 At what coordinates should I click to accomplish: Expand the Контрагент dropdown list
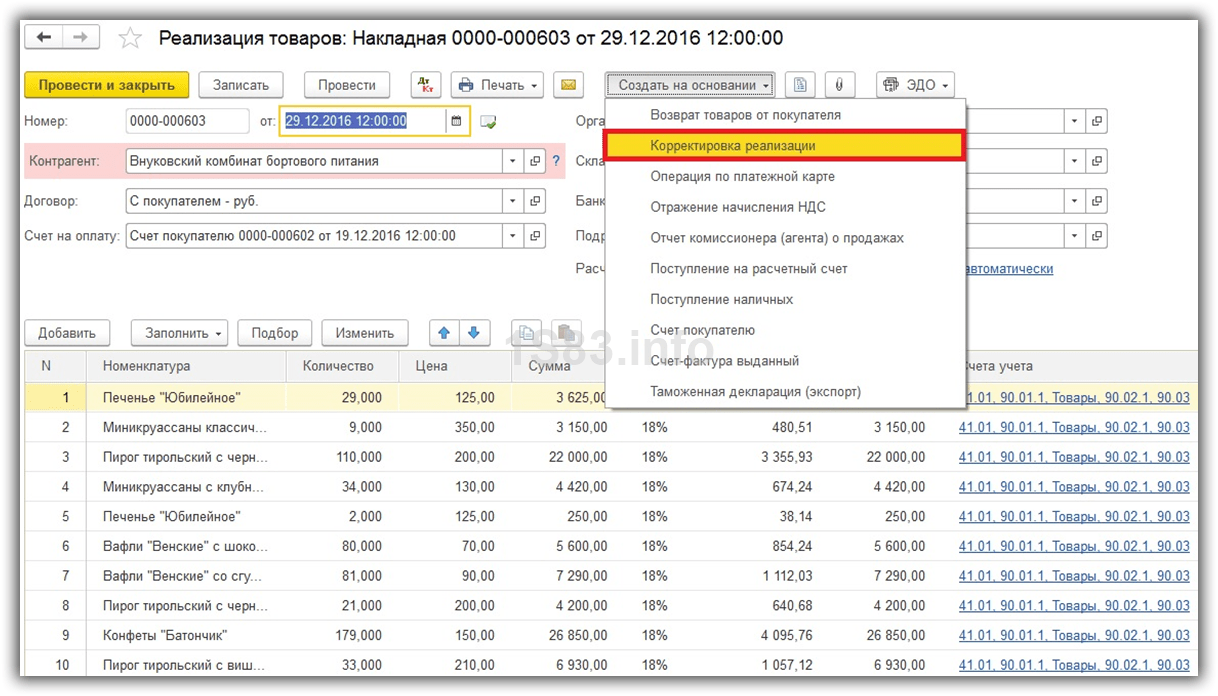click(513, 160)
